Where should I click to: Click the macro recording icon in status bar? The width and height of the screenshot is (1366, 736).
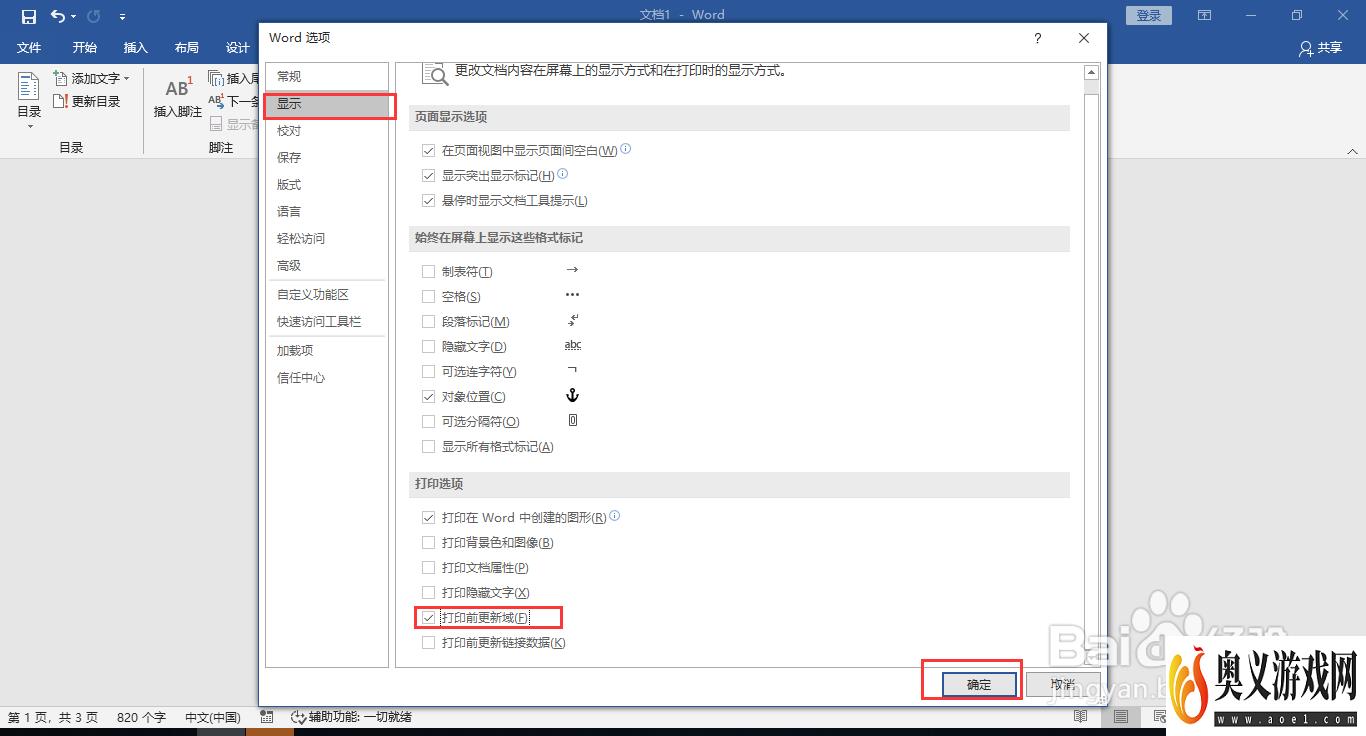[267, 717]
